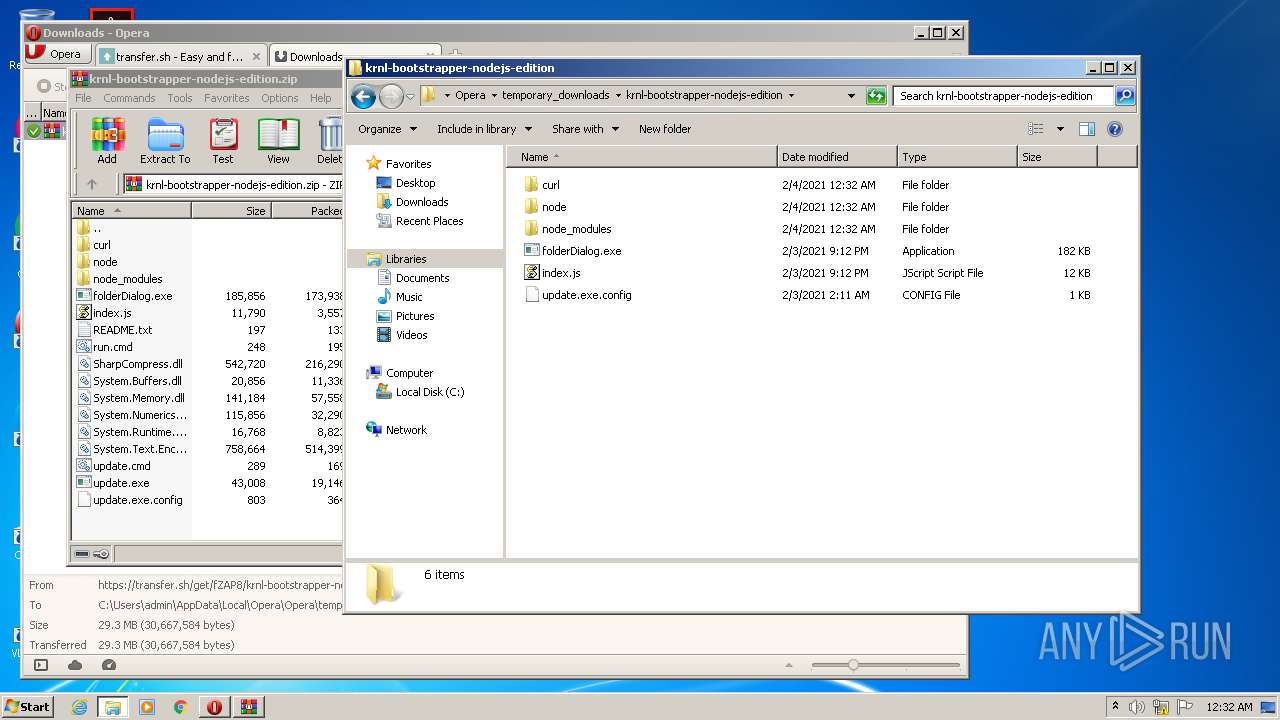Open recent pages dropdown next to Forward
Screen dimensions: 1280x720
[410, 97]
